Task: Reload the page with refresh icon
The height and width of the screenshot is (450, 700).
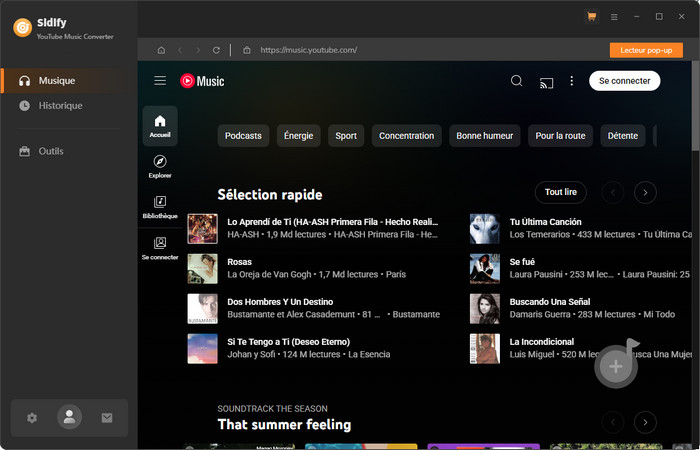Action: (216, 50)
